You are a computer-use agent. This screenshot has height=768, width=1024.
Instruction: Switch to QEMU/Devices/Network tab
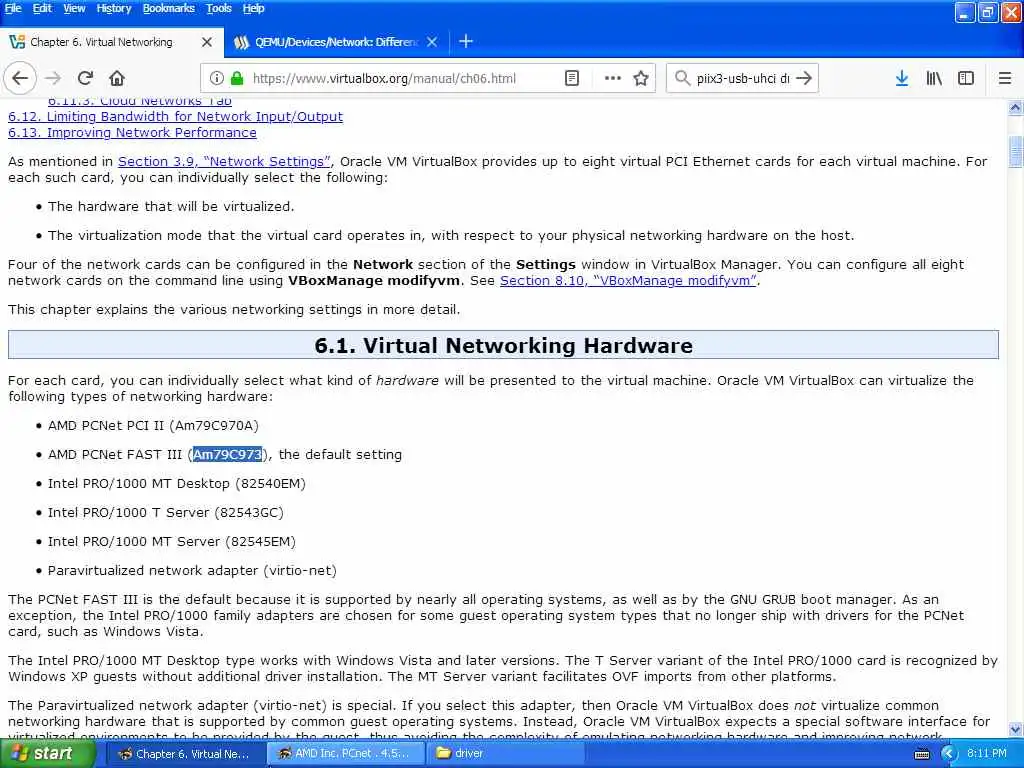pyautogui.click(x=336, y=42)
